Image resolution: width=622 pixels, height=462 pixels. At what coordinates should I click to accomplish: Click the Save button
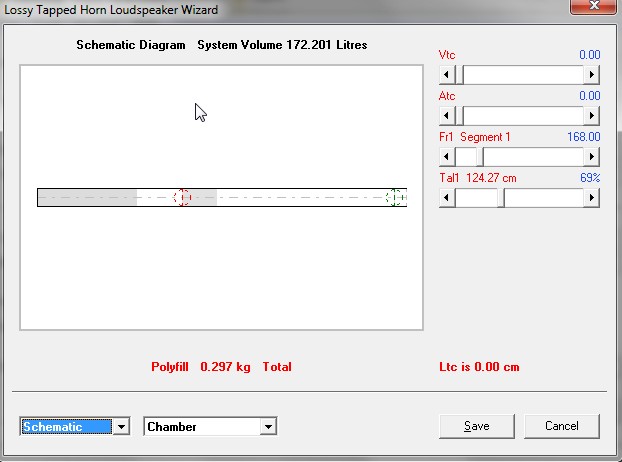tap(476, 426)
